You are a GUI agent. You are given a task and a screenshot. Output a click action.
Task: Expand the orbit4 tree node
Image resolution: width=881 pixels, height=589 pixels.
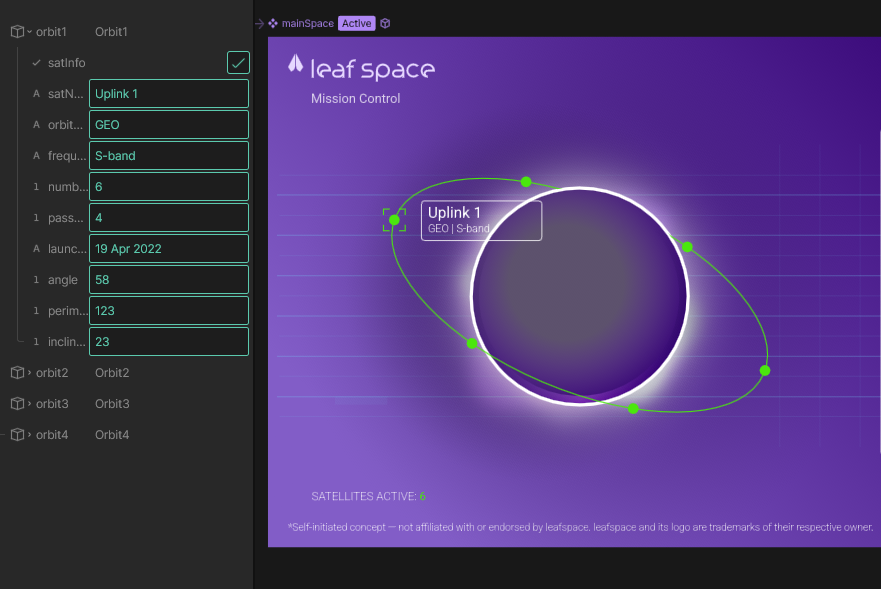29,434
